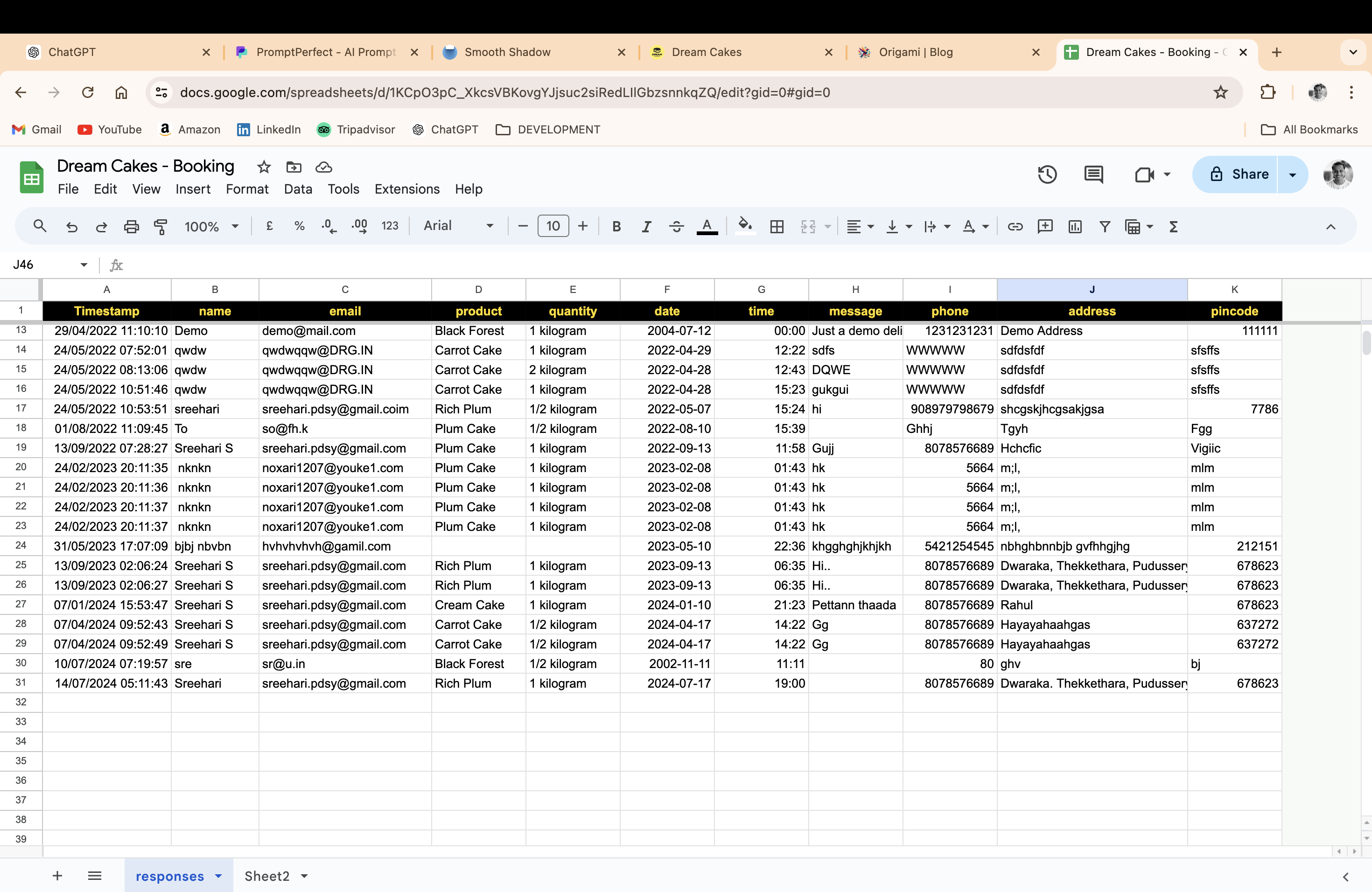Switch to the Sheet2 tab
Viewport: 1372px width, 892px height.
tap(267, 876)
